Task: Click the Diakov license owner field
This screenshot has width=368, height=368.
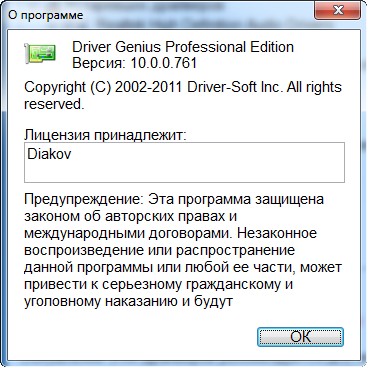Action: (x=184, y=163)
